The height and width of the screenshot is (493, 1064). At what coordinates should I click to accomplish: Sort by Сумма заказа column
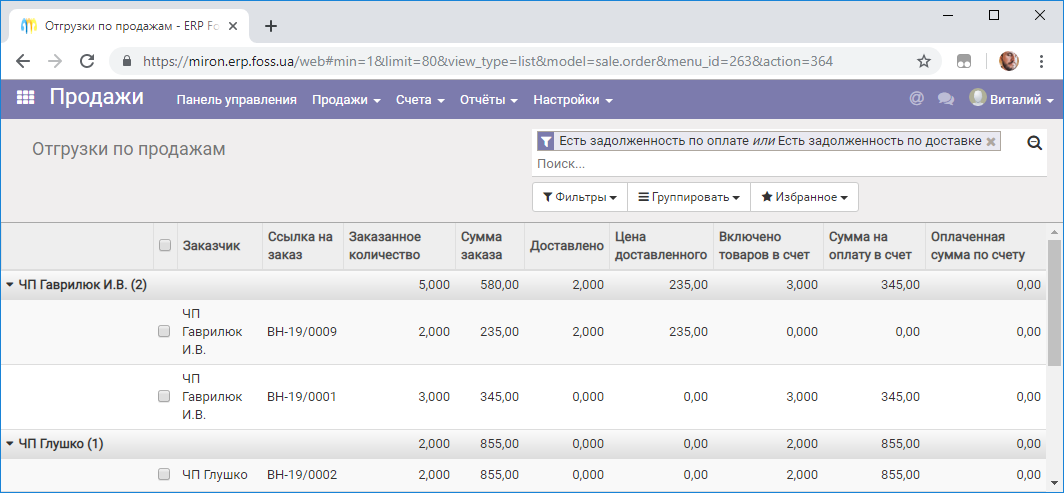click(x=489, y=245)
